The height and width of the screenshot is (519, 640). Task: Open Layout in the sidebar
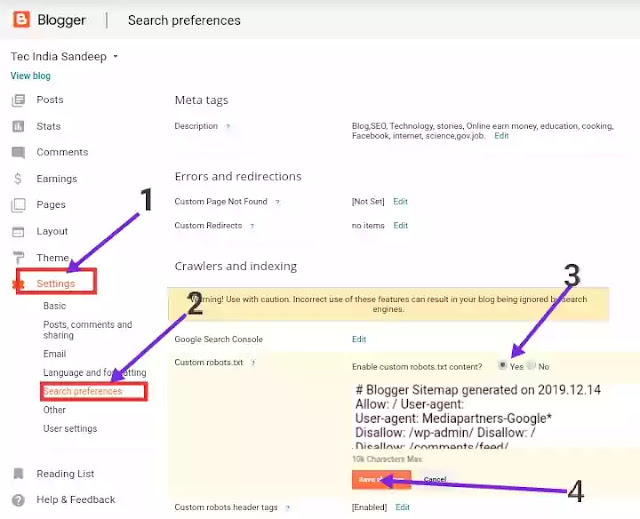click(52, 231)
